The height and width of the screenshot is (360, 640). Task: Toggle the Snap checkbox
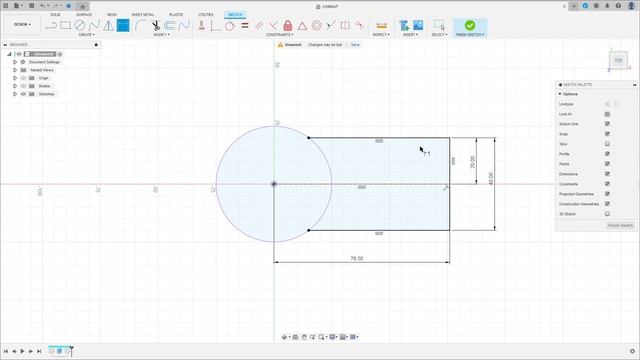click(607, 134)
